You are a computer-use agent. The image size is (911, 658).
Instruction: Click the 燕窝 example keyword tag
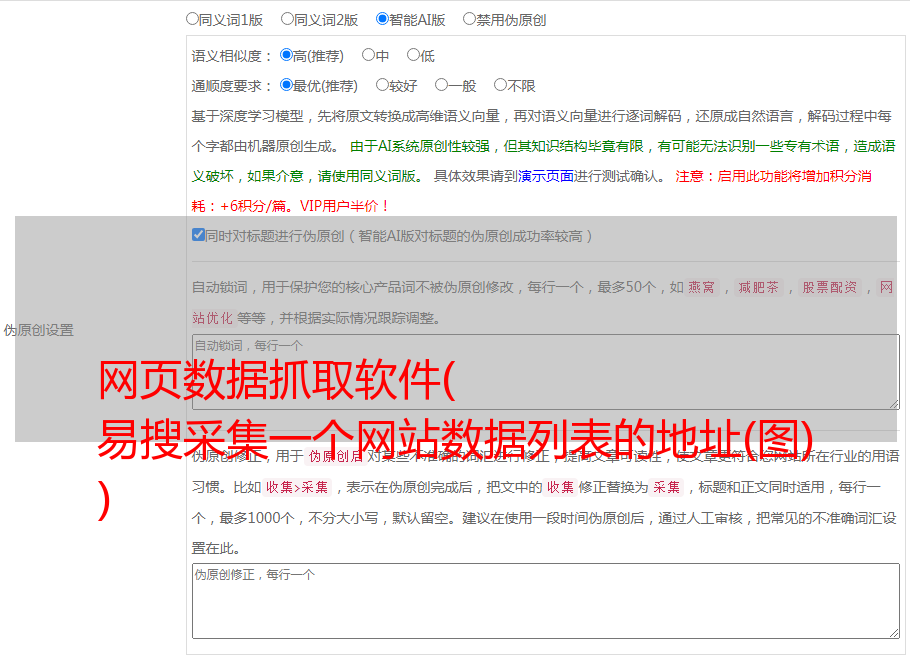coord(701,287)
